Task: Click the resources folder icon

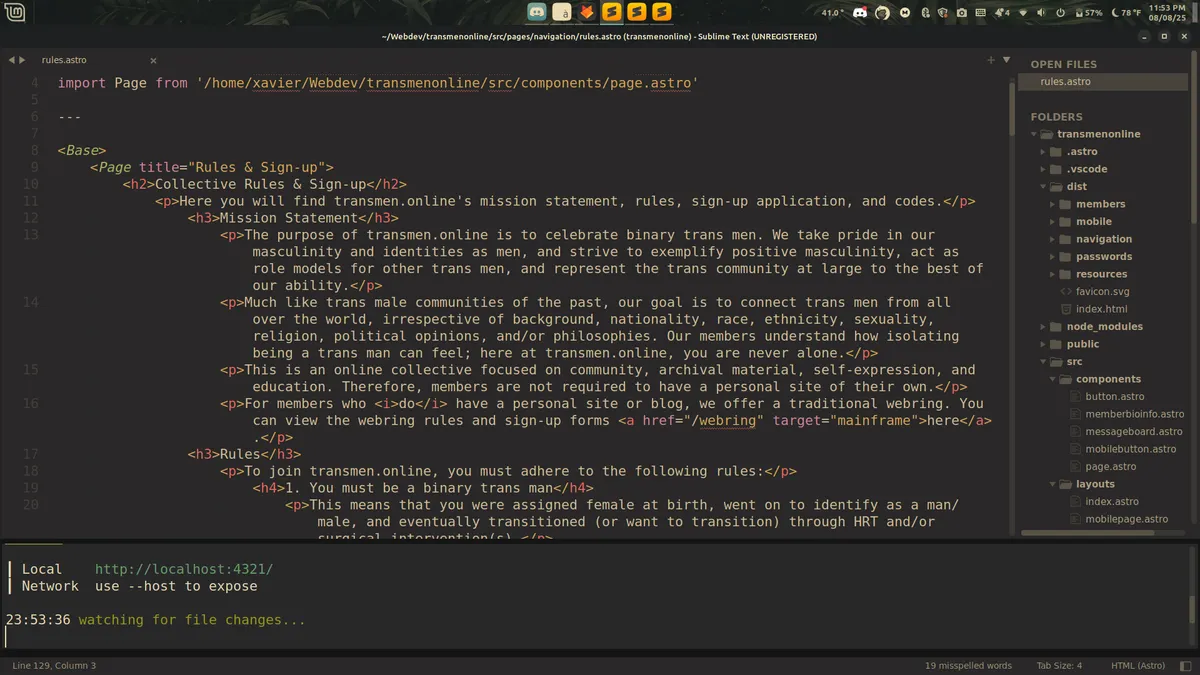Action: tap(1065, 274)
